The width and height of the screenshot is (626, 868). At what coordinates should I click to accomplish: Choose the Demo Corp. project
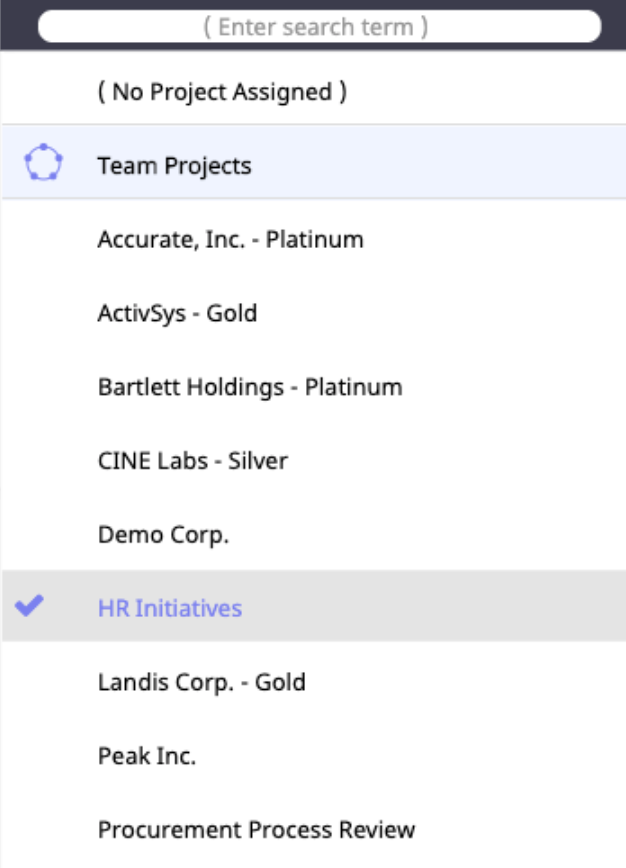coord(163,535)
